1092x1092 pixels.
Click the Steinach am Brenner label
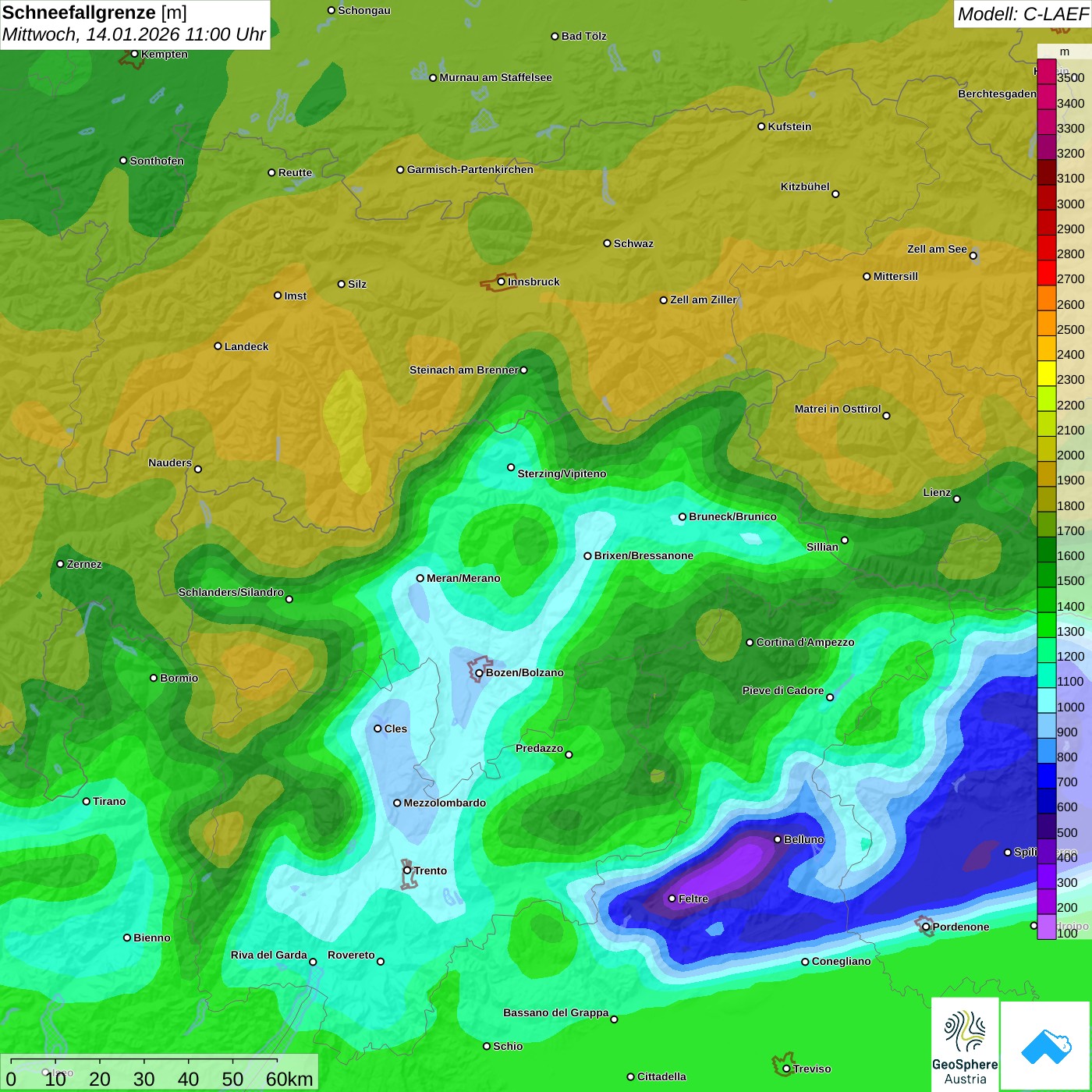click(464, 370)
